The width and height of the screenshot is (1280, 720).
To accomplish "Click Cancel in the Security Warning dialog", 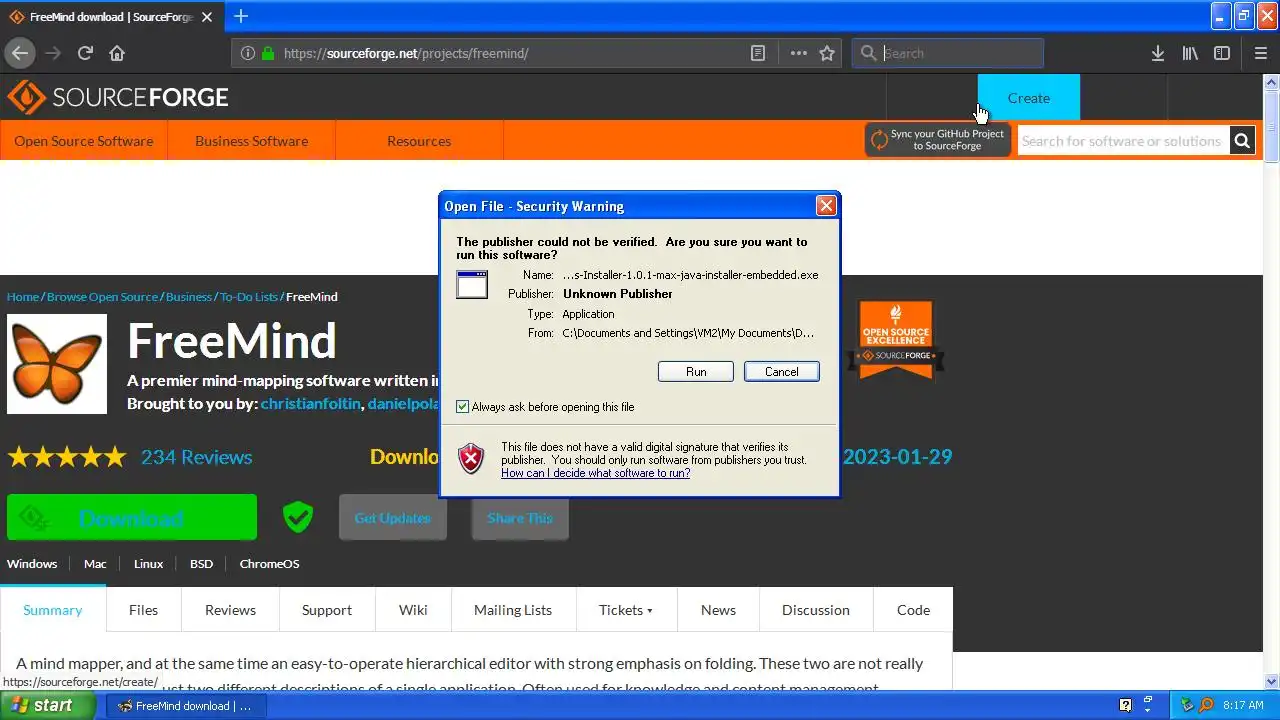I will tap(782, 371).
